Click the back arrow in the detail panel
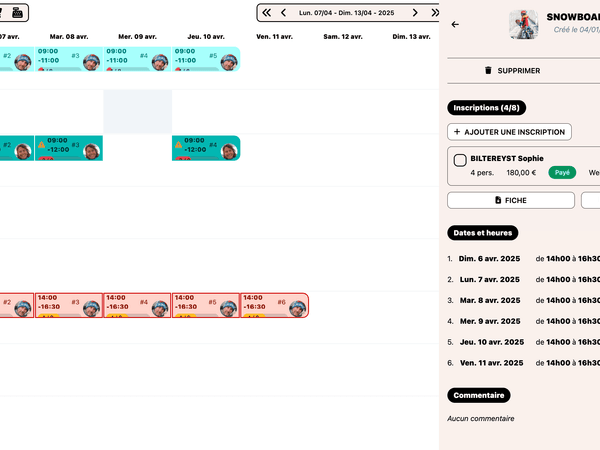This screenshot has width=600, height=450. pos(456,24)
